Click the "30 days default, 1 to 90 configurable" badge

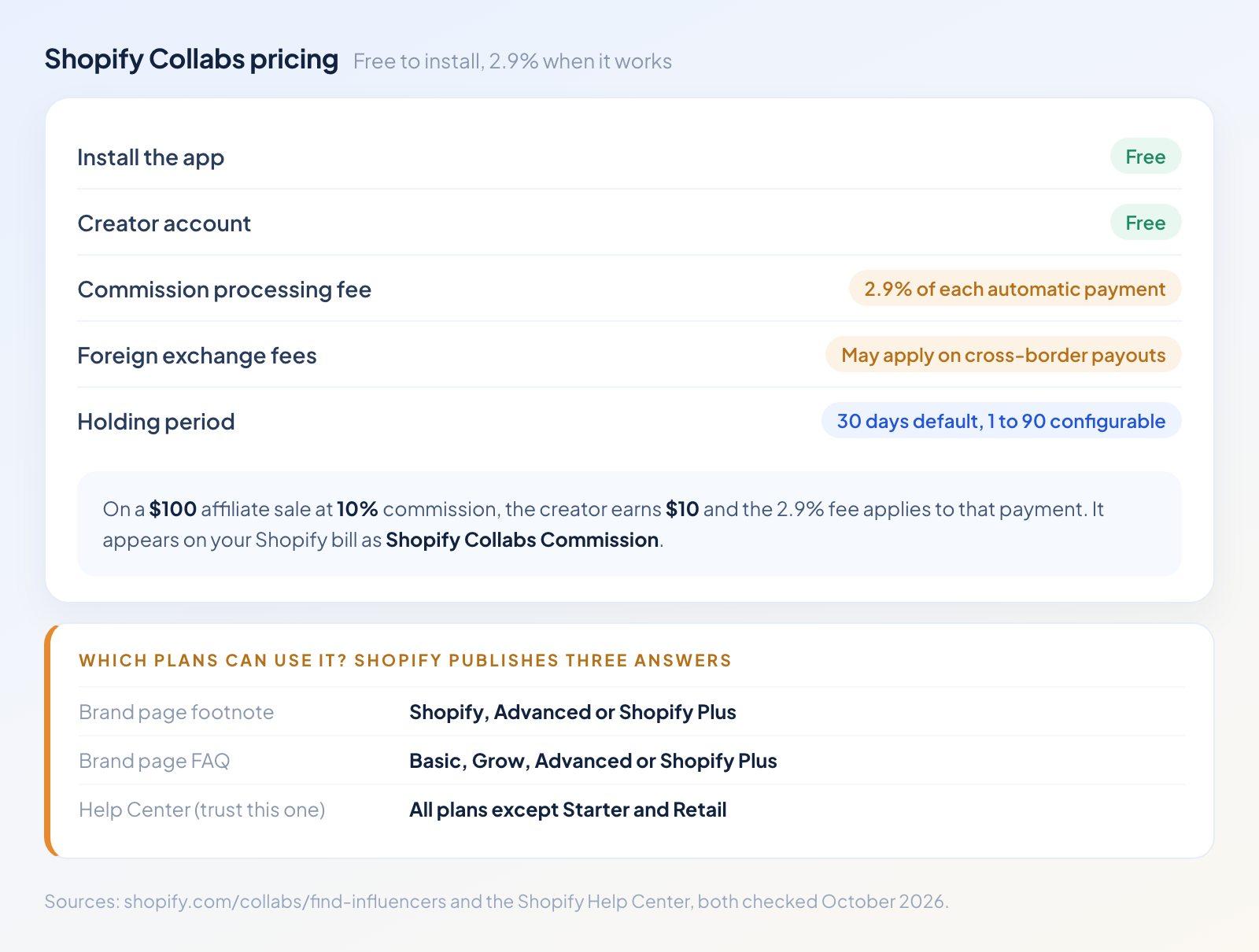tap(1001, 421)
